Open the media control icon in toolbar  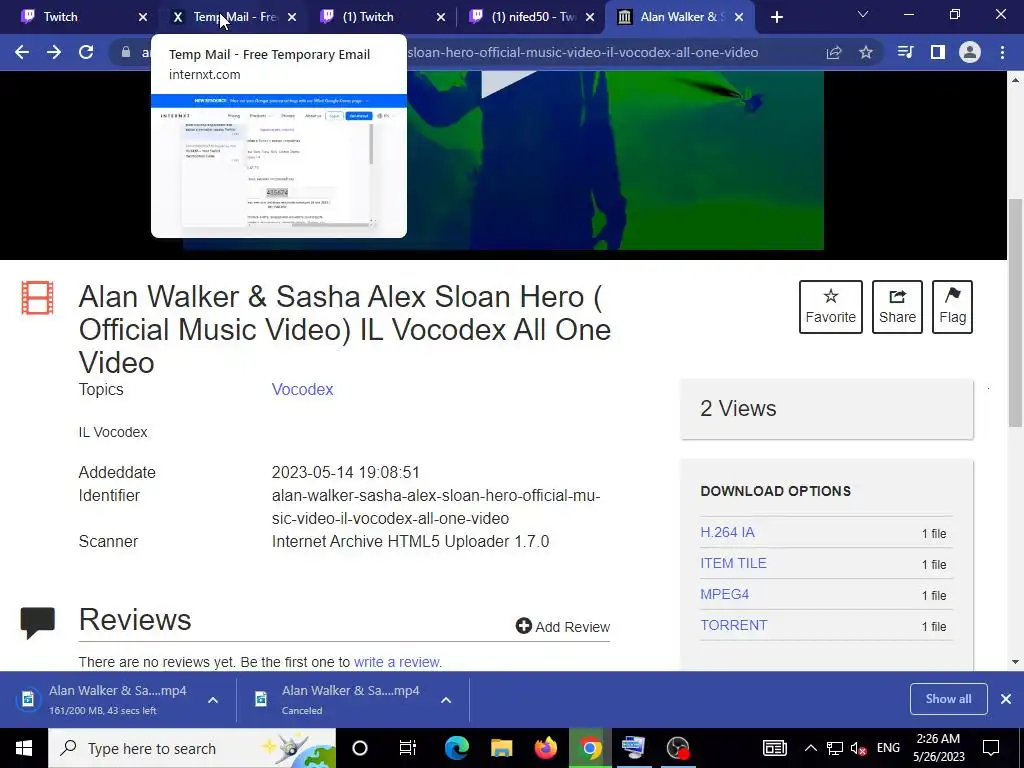tap(905, 52)
